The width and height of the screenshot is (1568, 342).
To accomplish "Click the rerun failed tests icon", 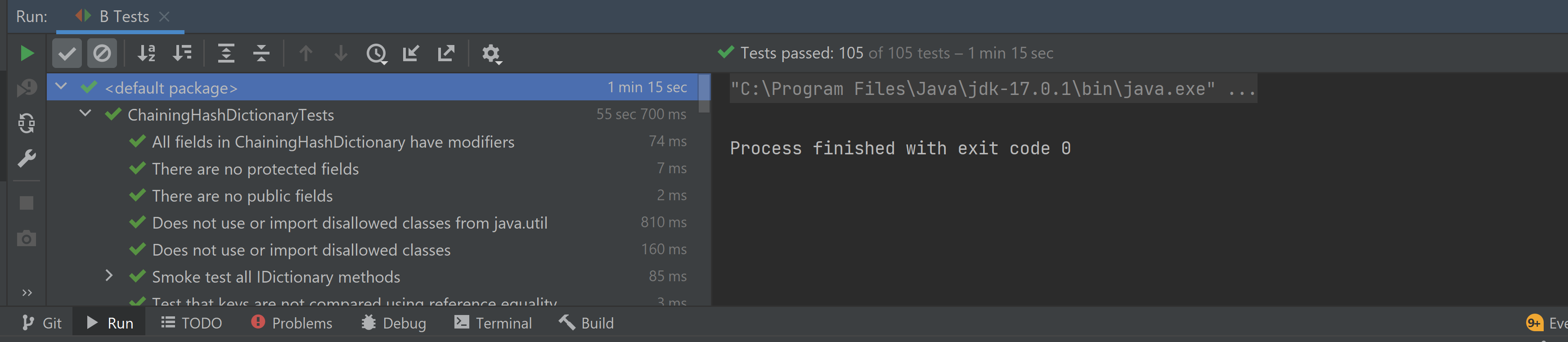I will click(26, 88).
